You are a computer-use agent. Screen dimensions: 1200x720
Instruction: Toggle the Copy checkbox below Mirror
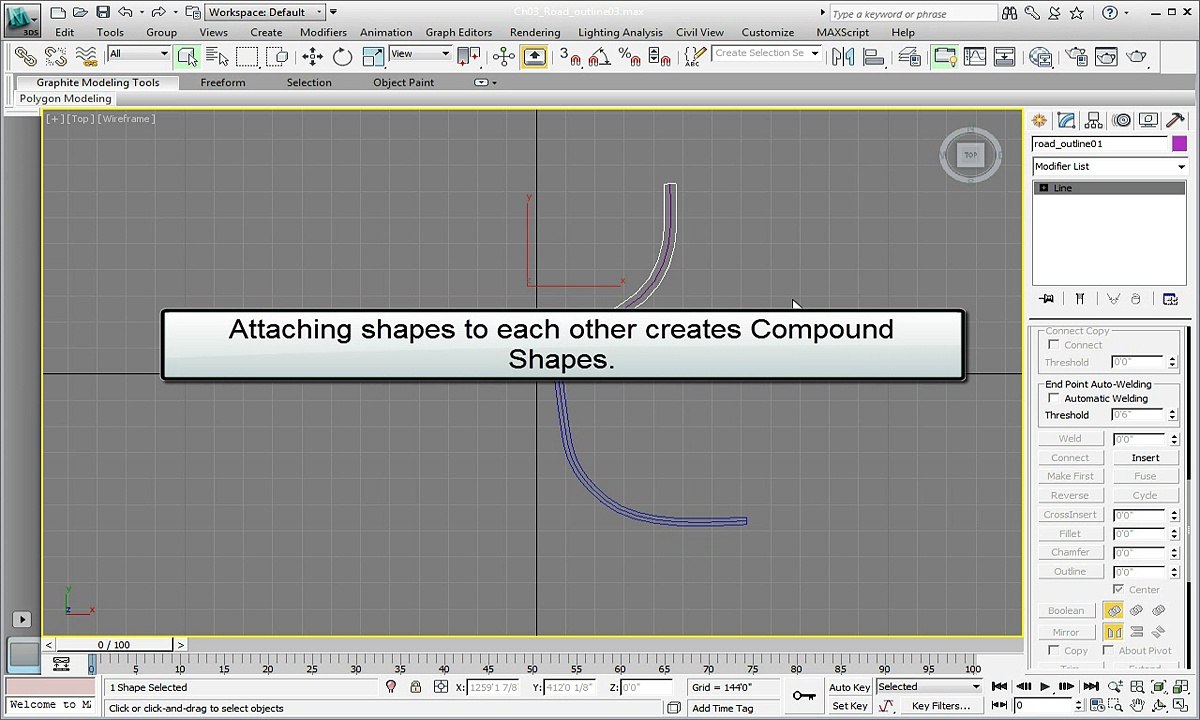[x=1054, y=650]
